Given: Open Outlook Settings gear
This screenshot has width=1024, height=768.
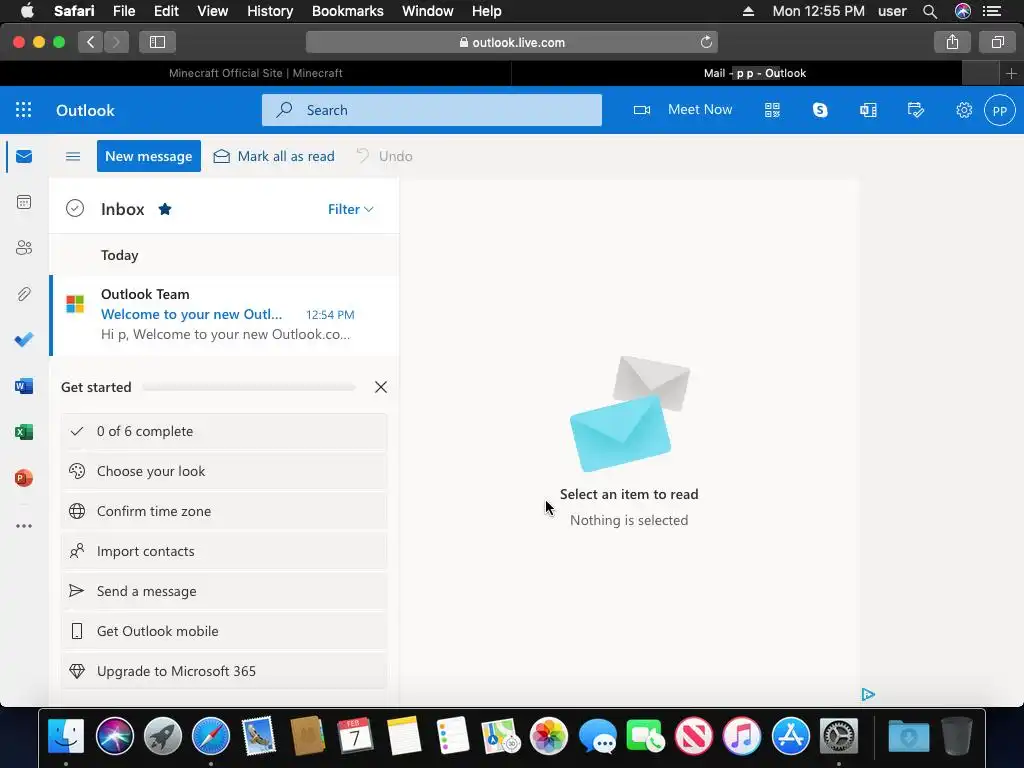Looking at the screenshot, I should tap(964, 110).
